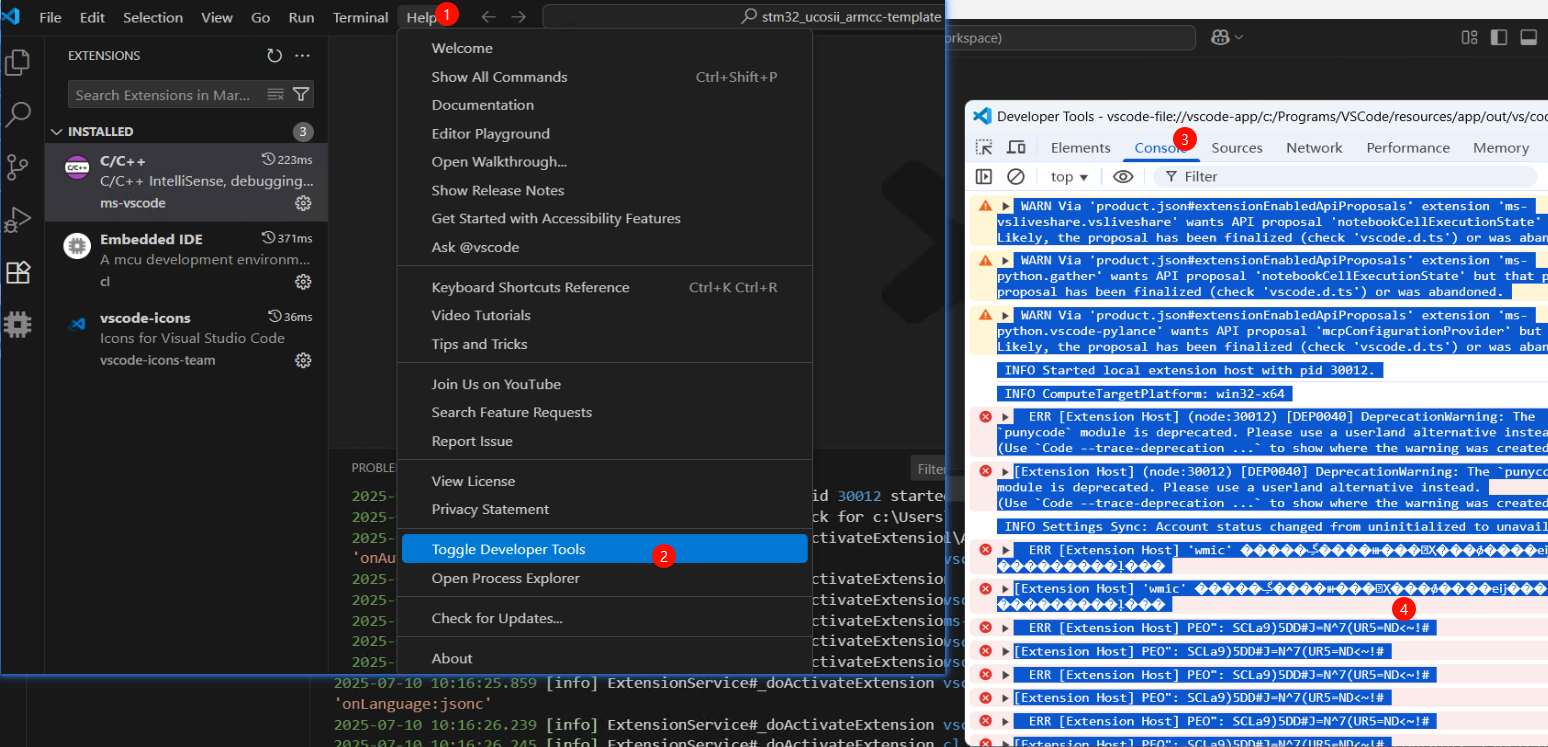The width and height of the screenshot is (1548, 747).
Task: Open manage gear for C/C++ extension
Action: pyautogui.click(x=303, y=203)
